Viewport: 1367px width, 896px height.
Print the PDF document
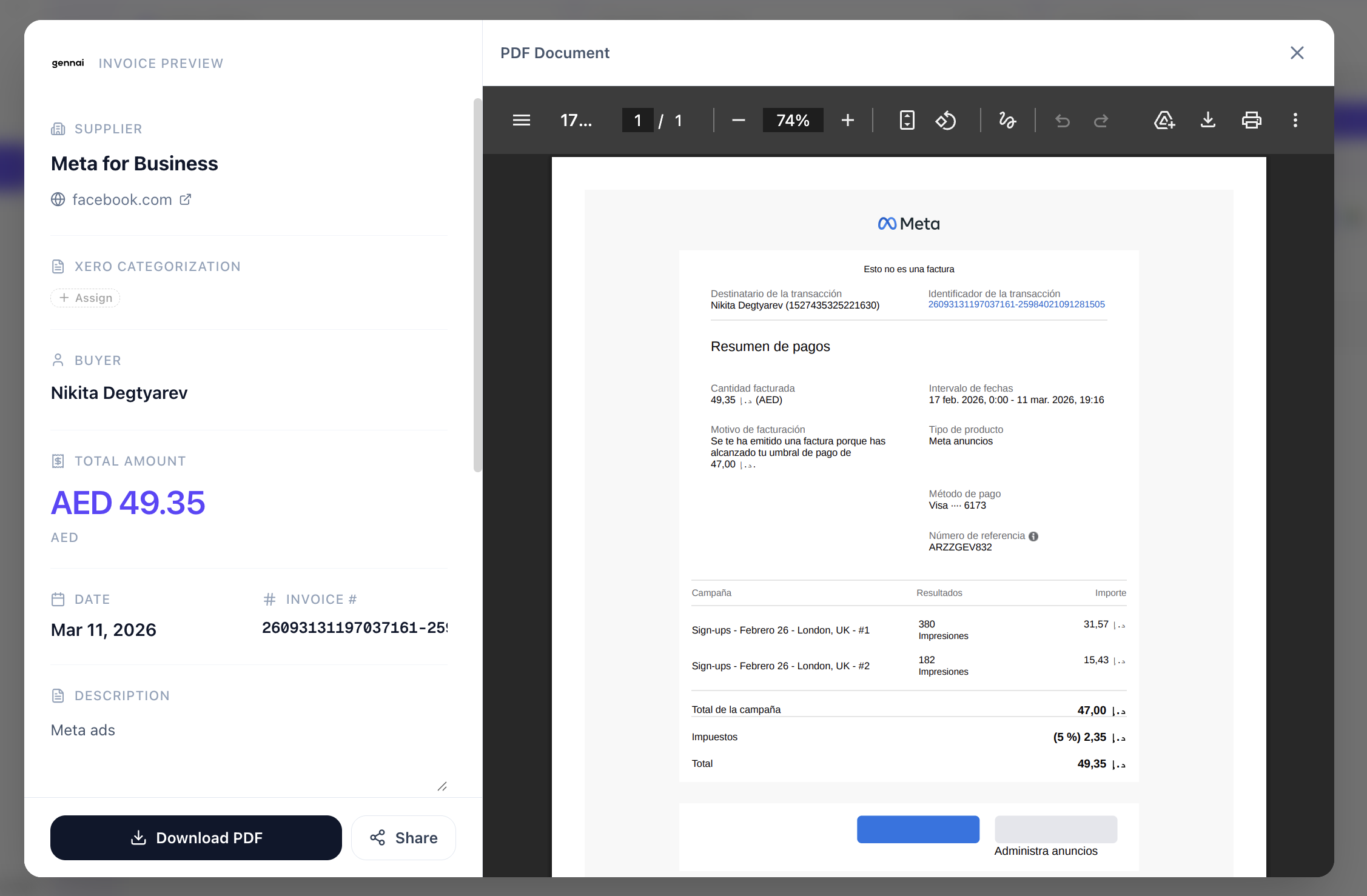tap(1251, 120)
